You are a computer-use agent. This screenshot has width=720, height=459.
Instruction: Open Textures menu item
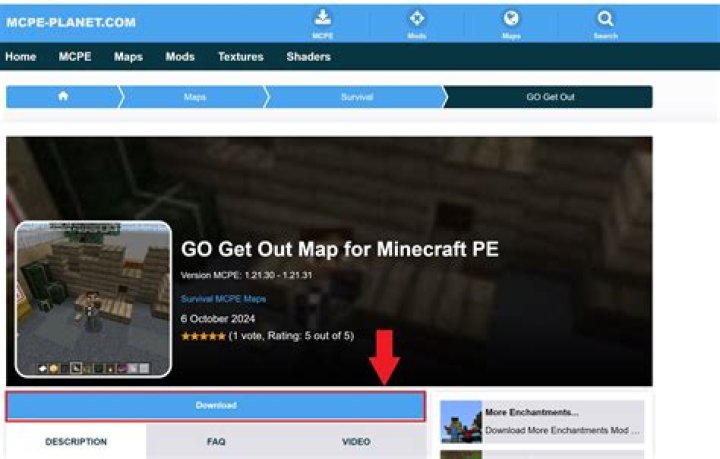(241, 56)
